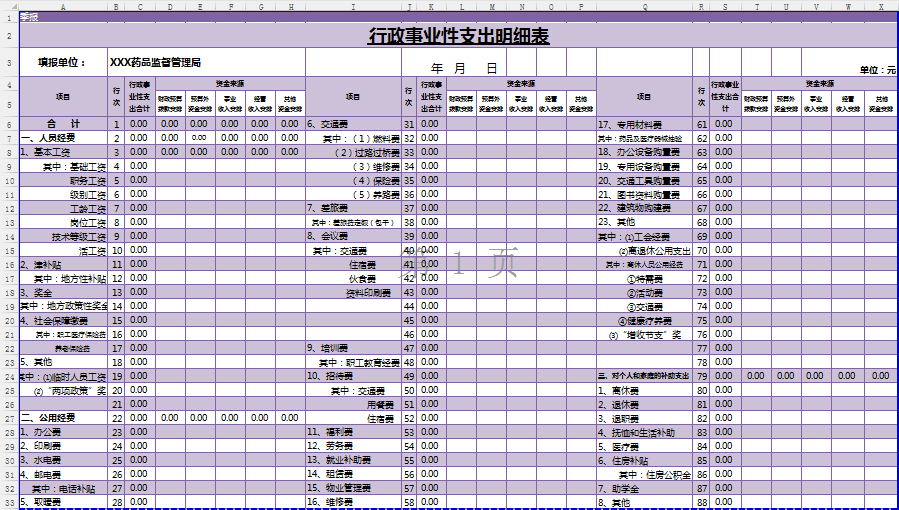Screen dimensions: 899x510
Task: Select the 单位：元 cell
Action: tap(878, 70)
